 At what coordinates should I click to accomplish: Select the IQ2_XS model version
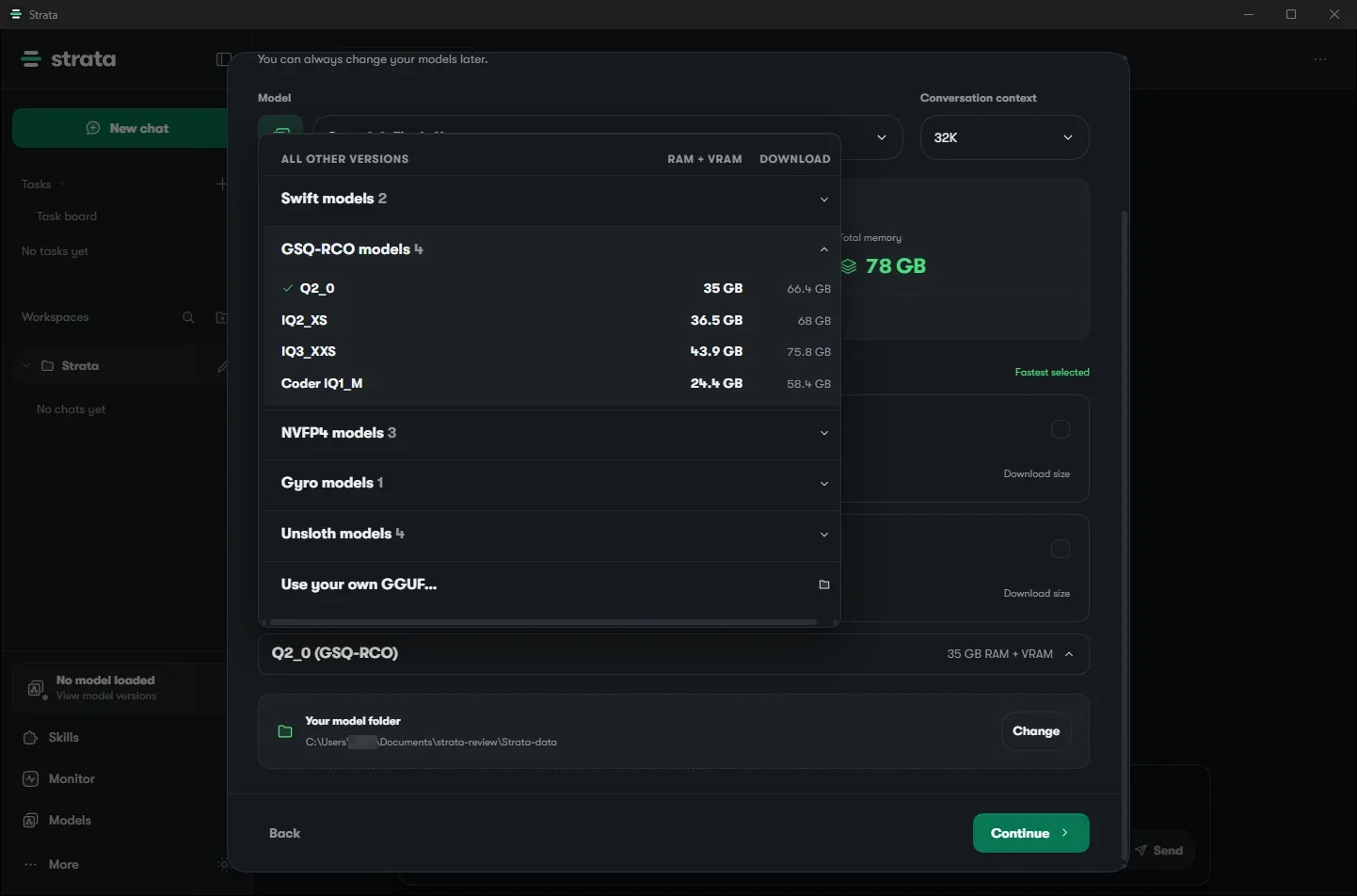tap(552, 321)
